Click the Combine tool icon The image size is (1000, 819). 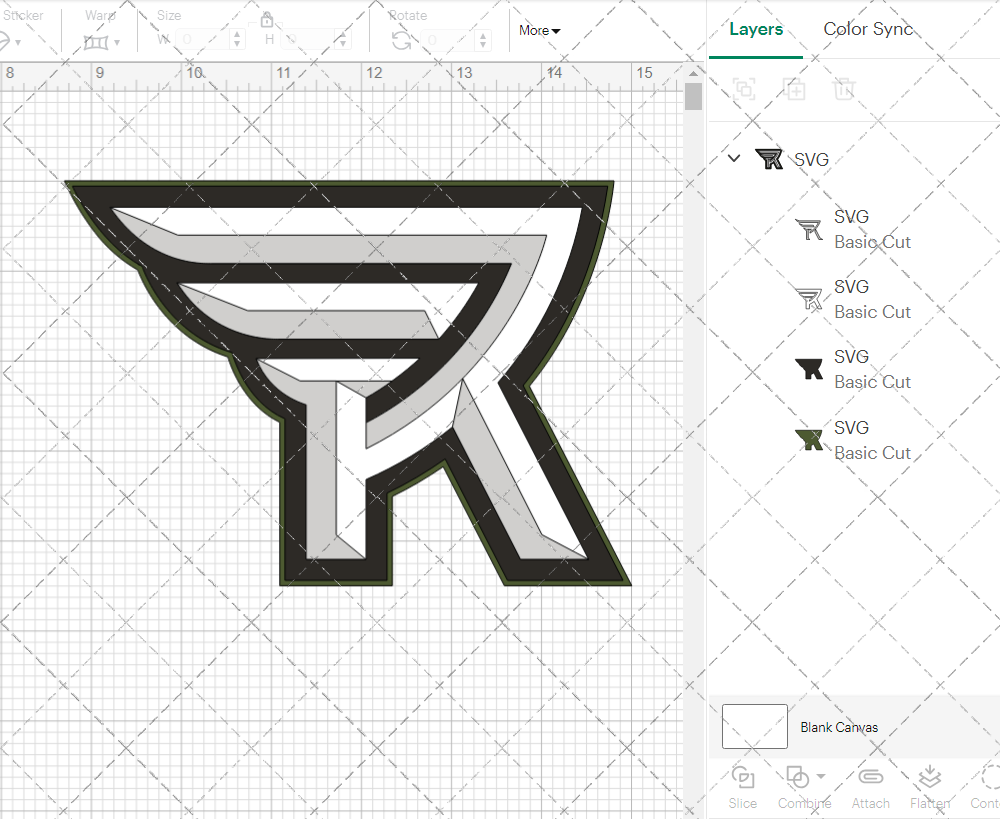(x=797, y=777)
